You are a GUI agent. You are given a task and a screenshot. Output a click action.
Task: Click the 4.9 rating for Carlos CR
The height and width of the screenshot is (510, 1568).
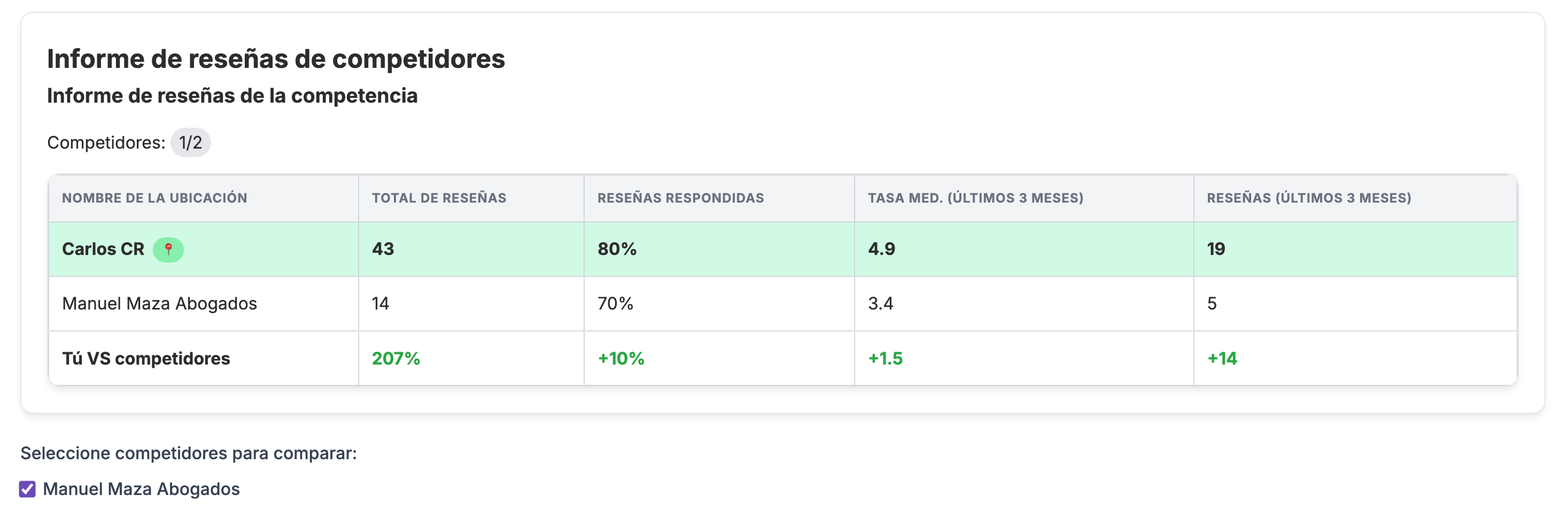click(881, 249)
